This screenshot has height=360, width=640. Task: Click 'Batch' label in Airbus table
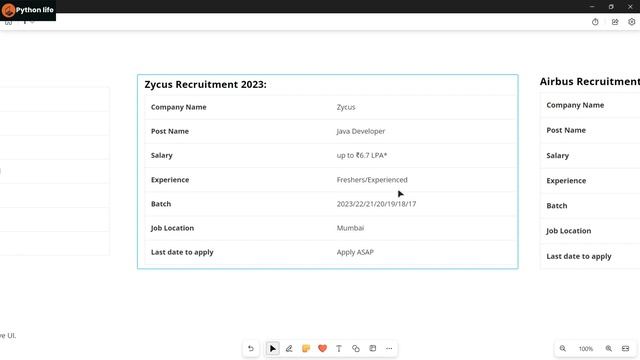tap(557, 206)
